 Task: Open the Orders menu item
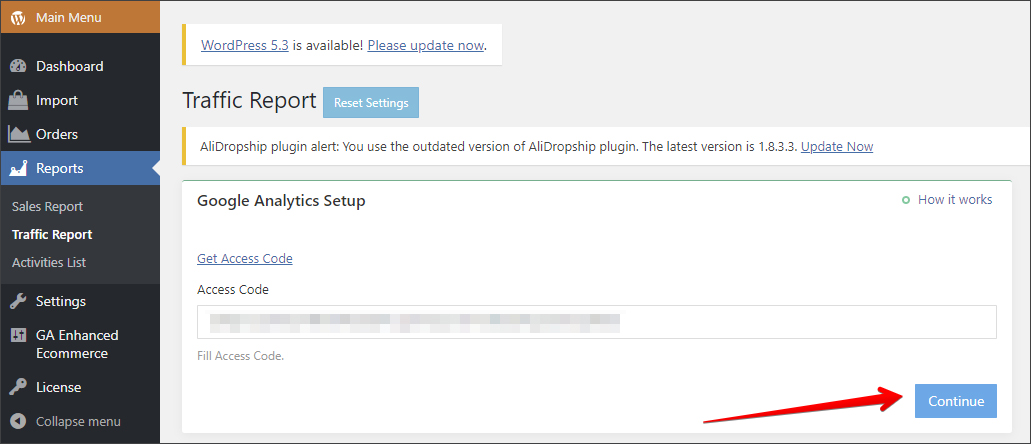coord(80,134)
